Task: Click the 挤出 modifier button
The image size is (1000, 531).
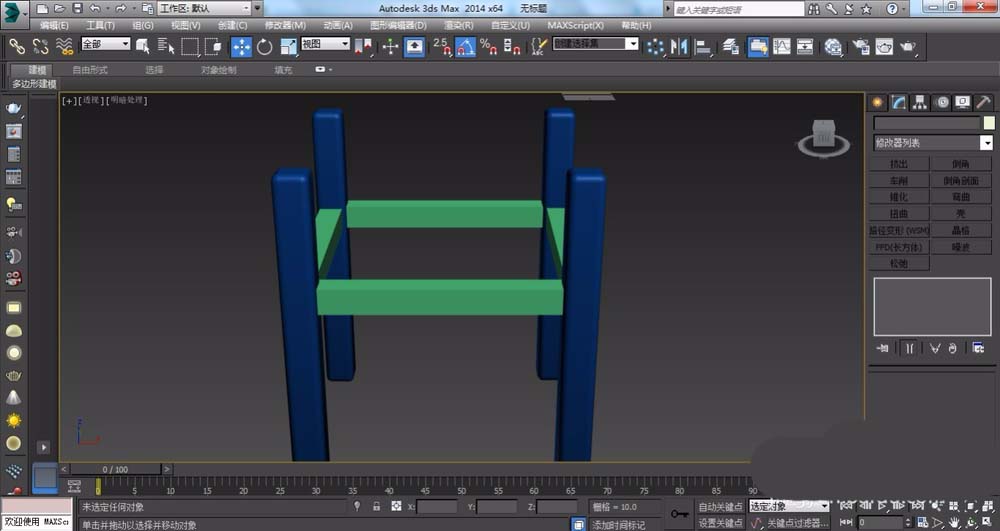Action: 898,164
